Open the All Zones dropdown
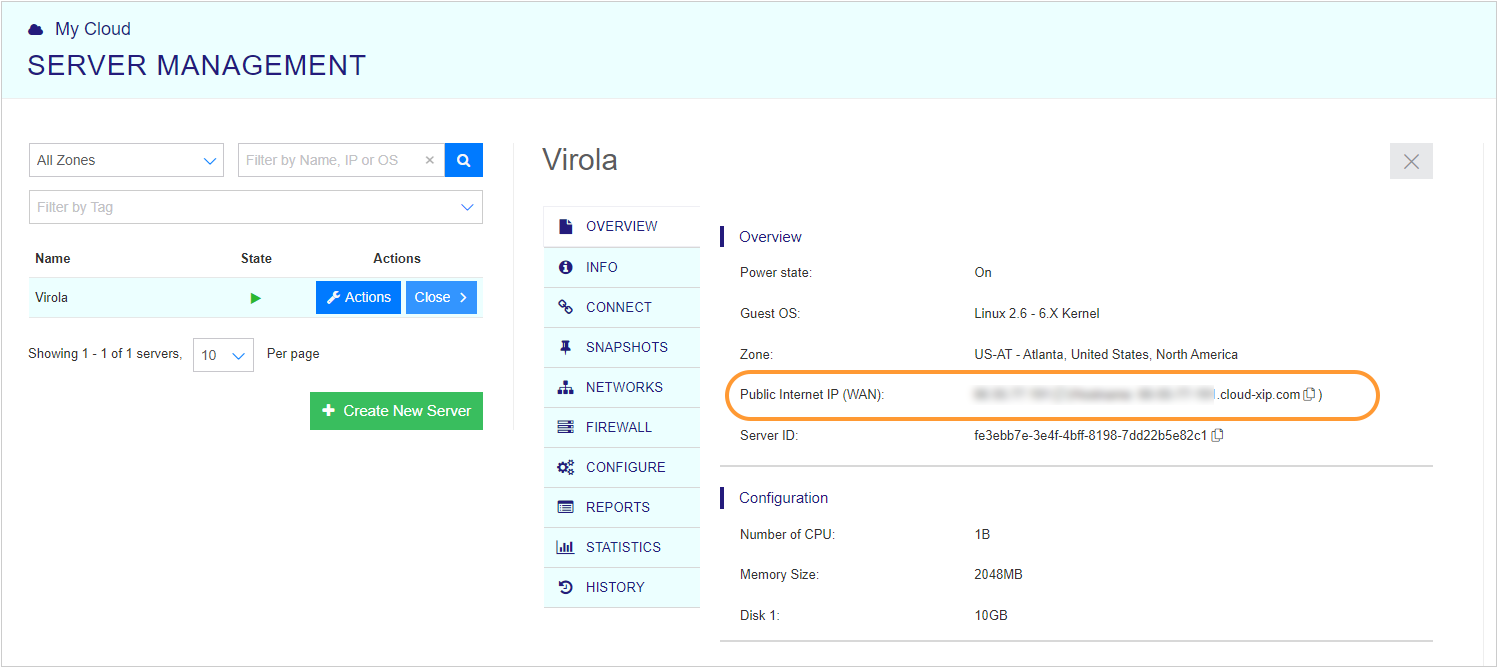1498x668 pixels. pos(126,160)
